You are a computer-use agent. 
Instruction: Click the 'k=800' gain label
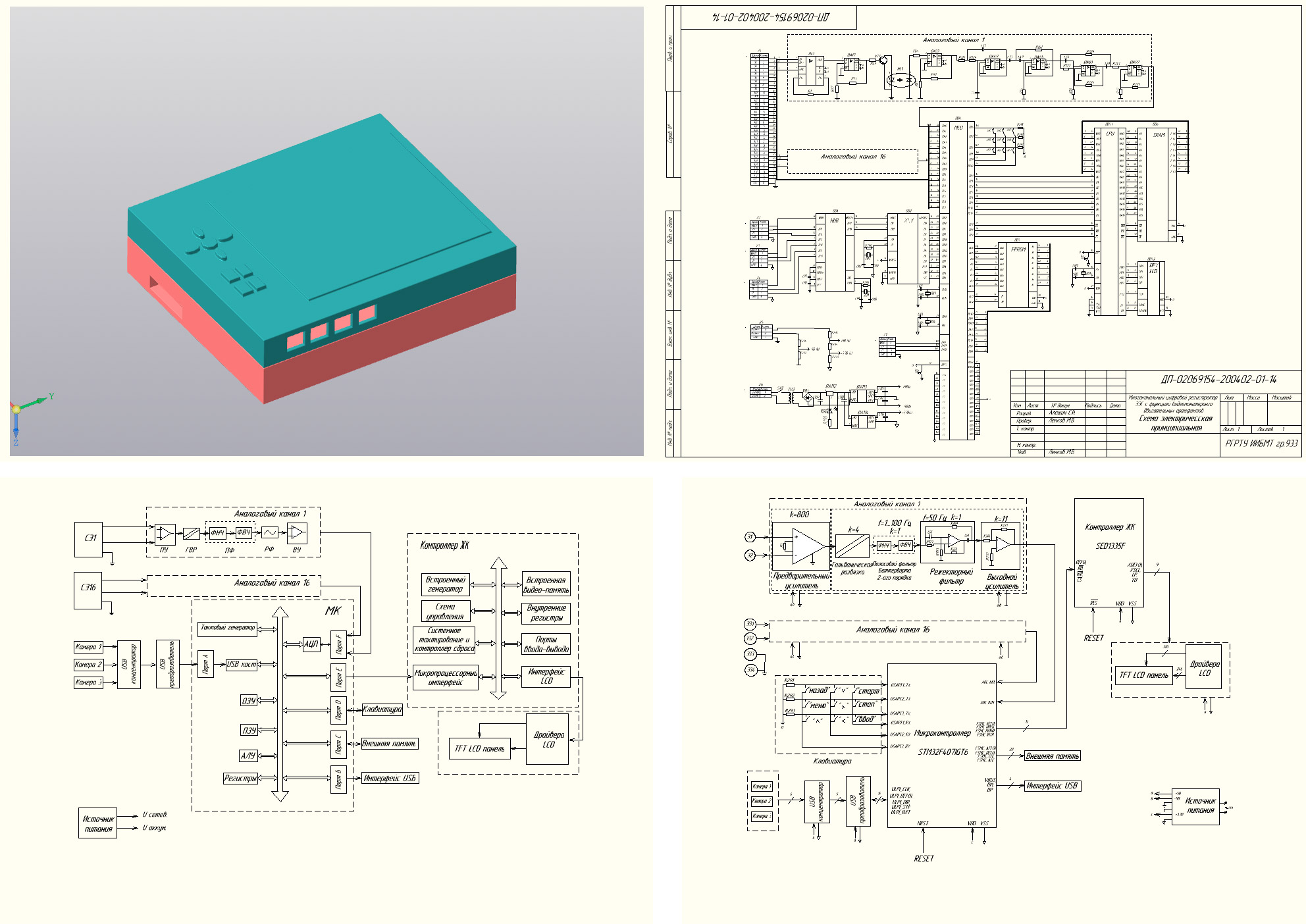(798, 515)
